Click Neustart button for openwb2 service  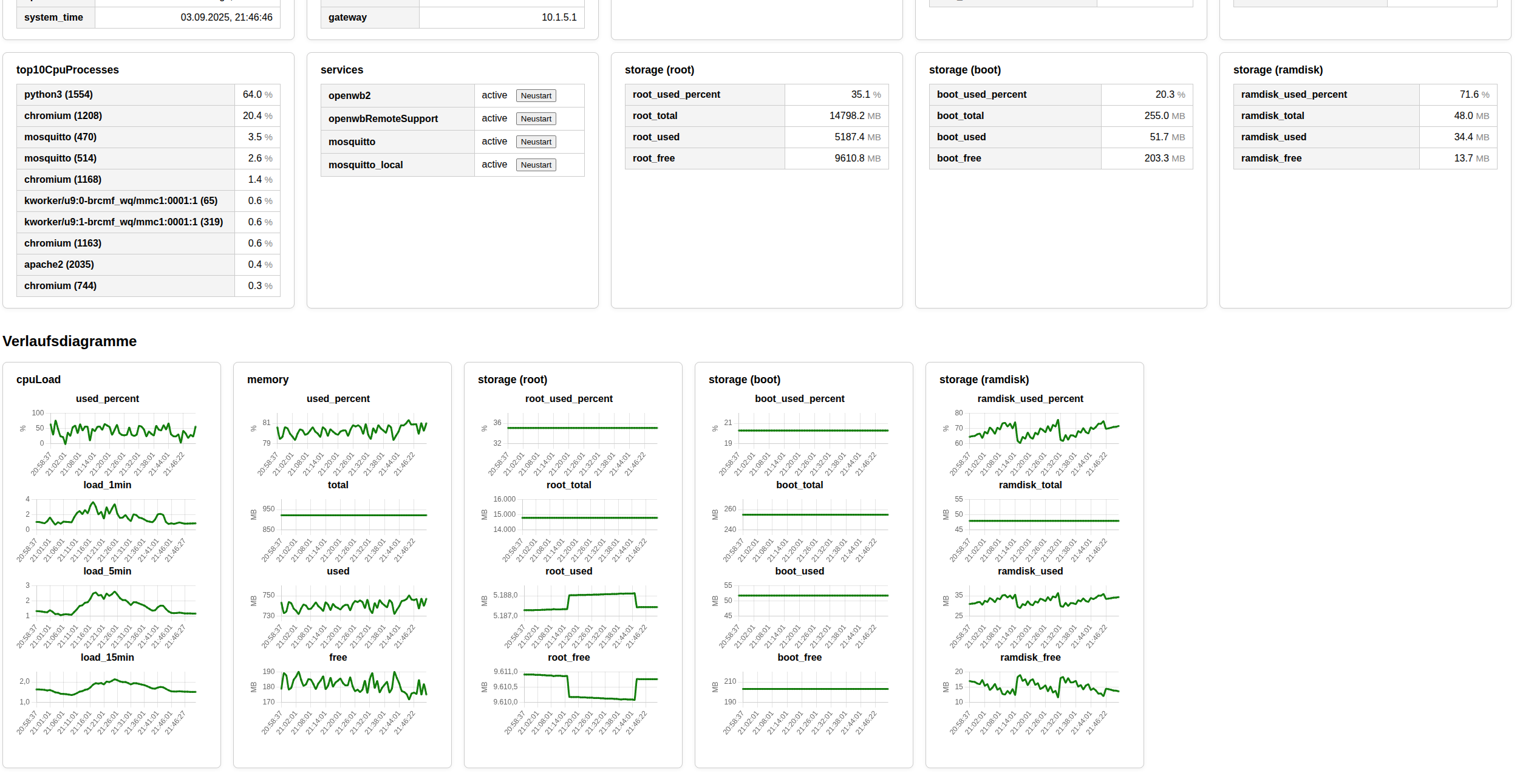point(536,95)
